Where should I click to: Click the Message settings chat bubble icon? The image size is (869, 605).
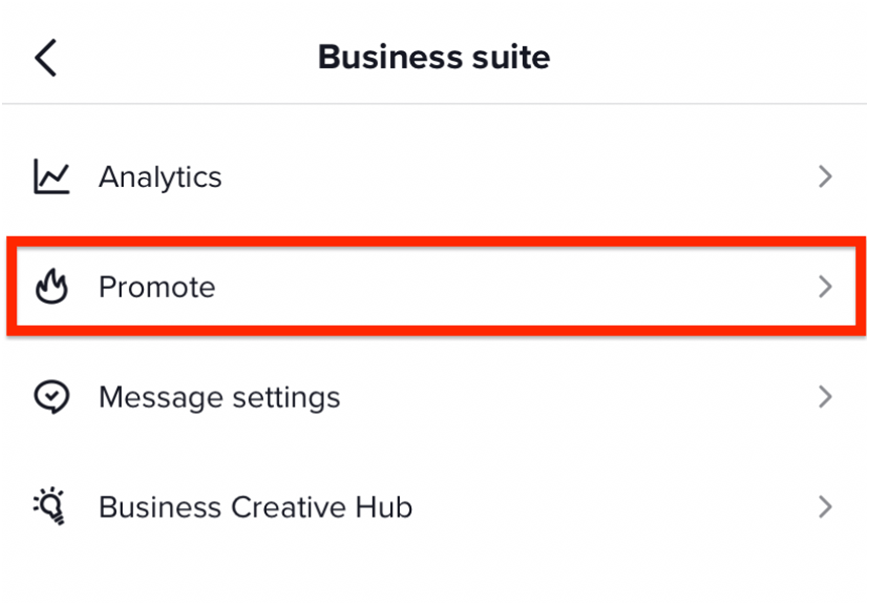pyautogui.click(x=51, y=397)
